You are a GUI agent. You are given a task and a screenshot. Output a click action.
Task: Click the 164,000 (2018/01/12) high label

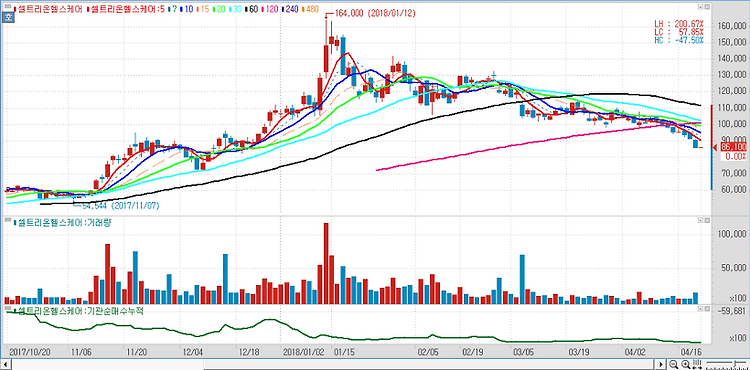coord(375,14)
